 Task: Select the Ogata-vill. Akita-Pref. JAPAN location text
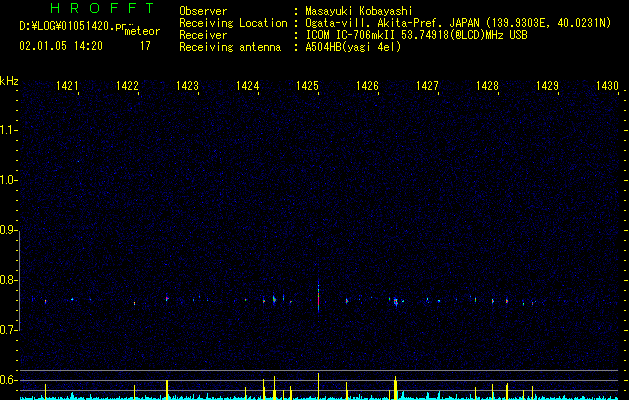click(458, 23)
